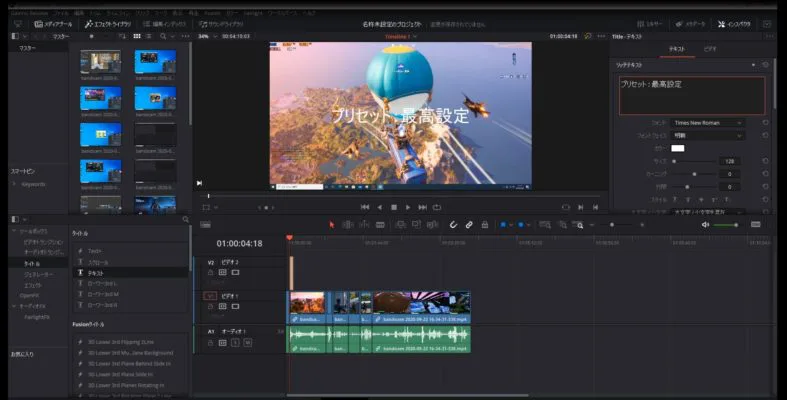Screen dimensions: 787x400
Task: Mute audio with the speaker icon
Action: (705, 225)
